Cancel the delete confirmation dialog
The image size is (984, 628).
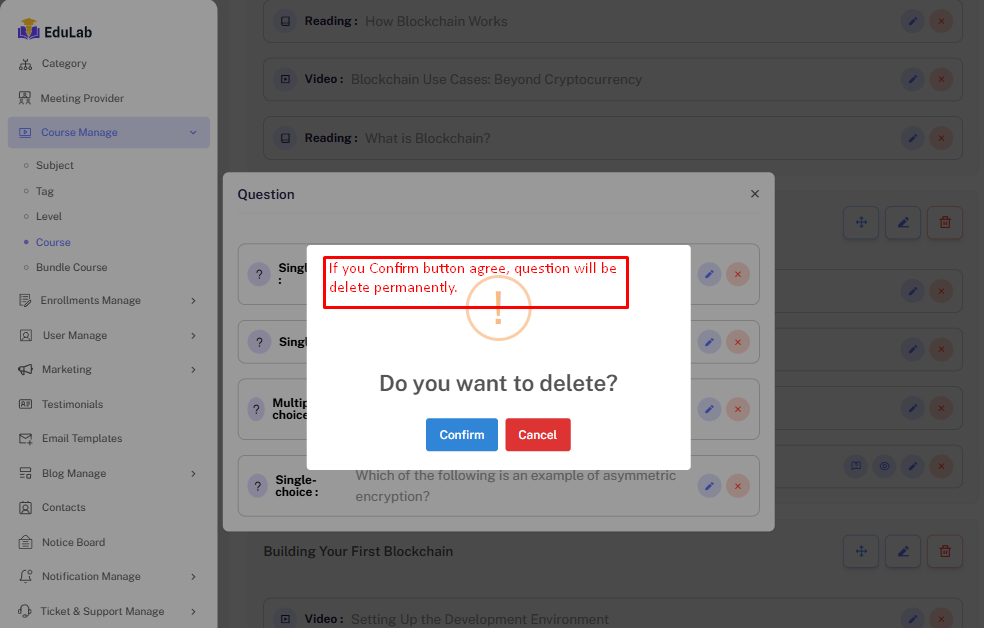[537, 435]
